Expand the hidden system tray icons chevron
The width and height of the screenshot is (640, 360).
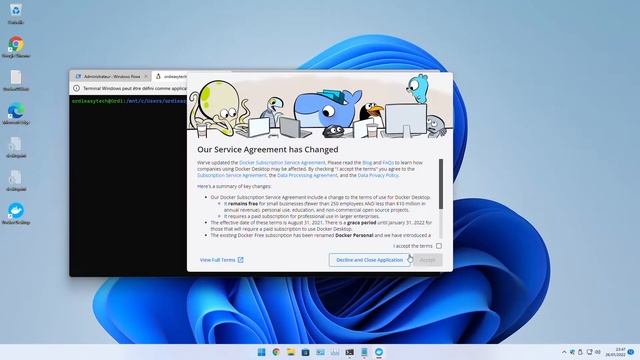564,352
